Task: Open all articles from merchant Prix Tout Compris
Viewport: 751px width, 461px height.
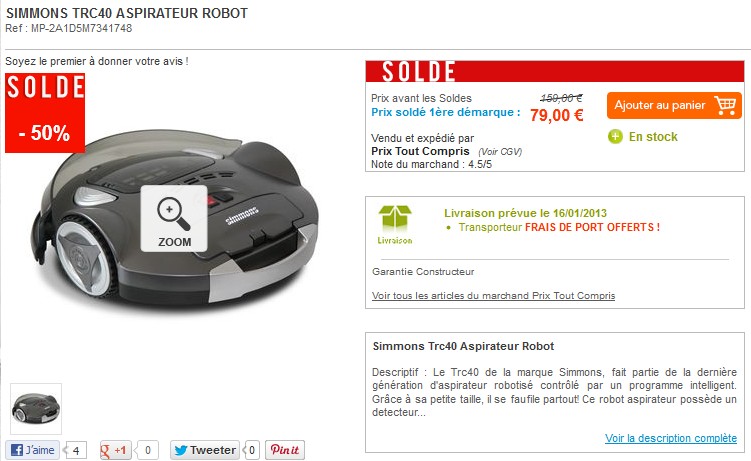Action: (493, 296)
